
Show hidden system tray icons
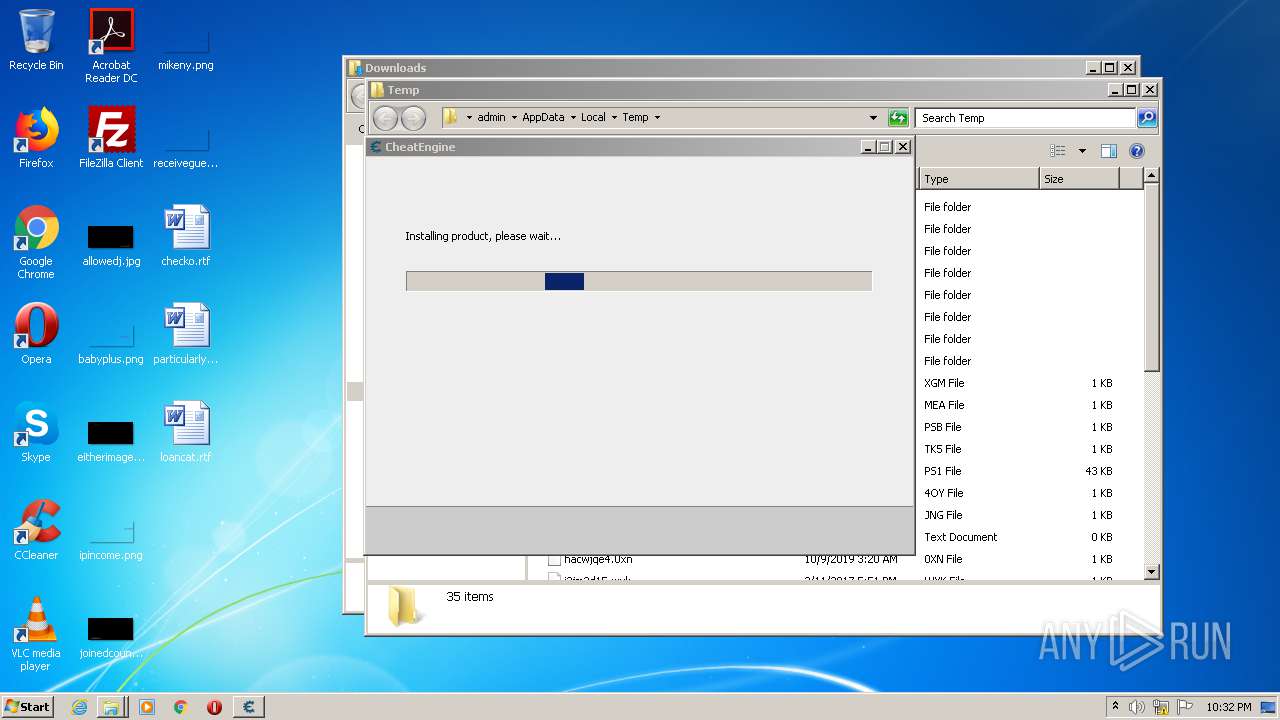[x=1116, y=707]
